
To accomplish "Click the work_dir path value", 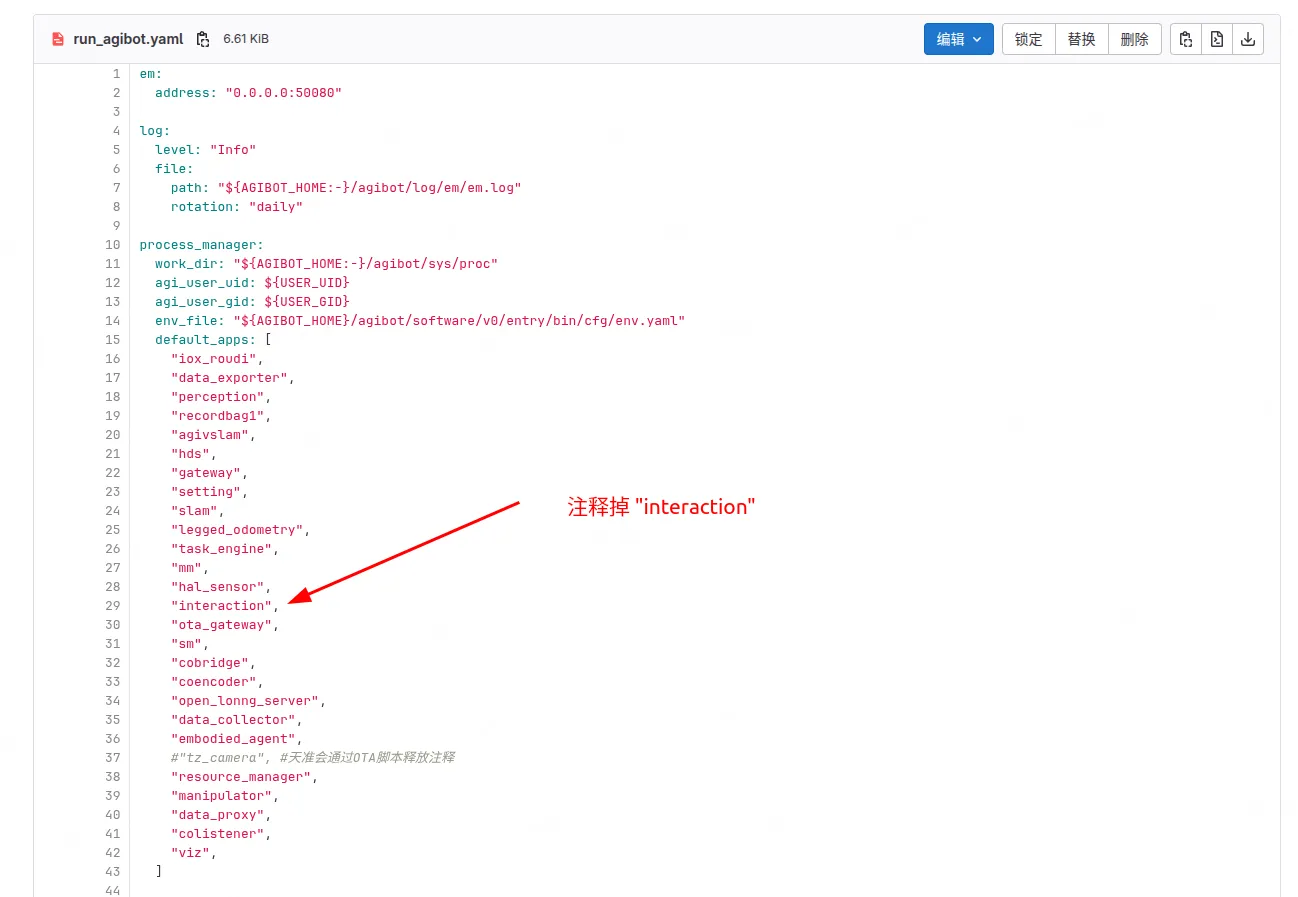I will tap(365, 263).
